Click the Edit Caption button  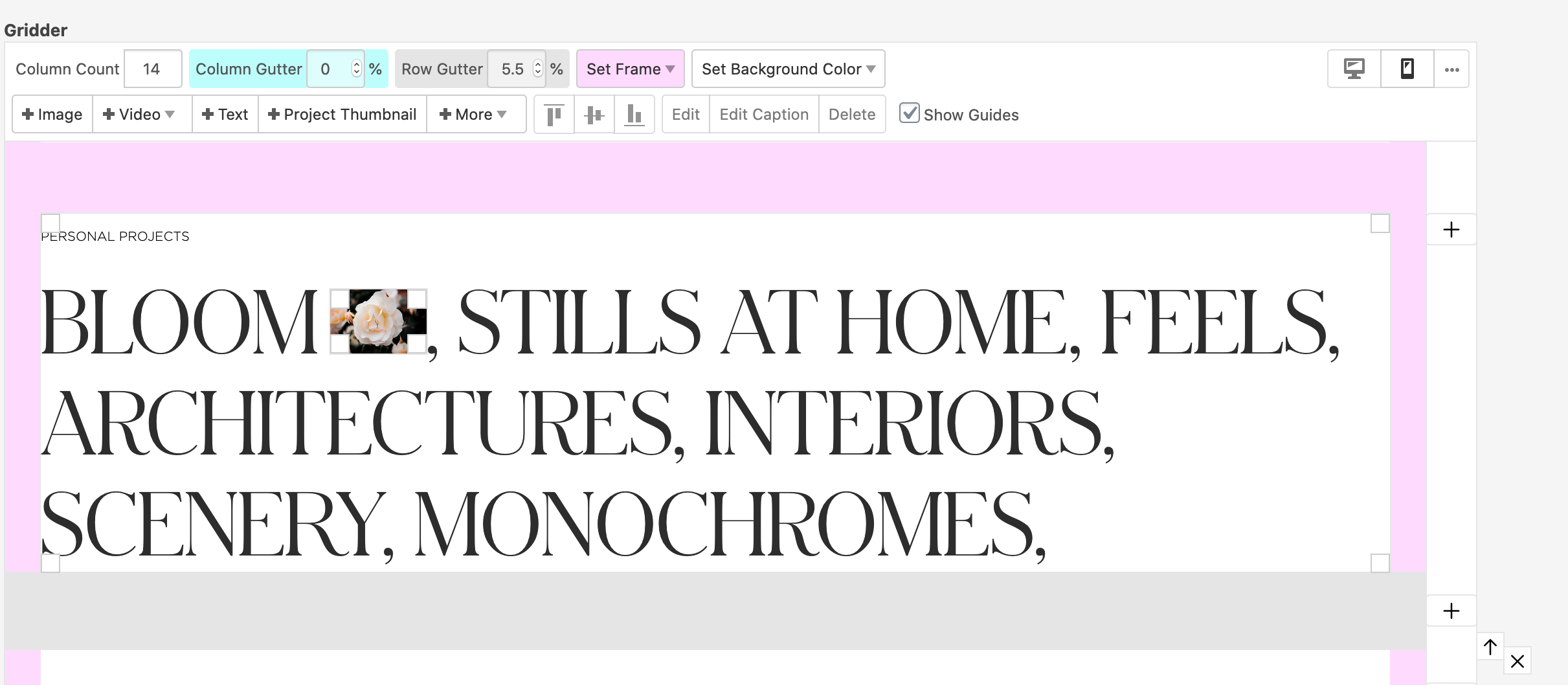pos(764,115)
